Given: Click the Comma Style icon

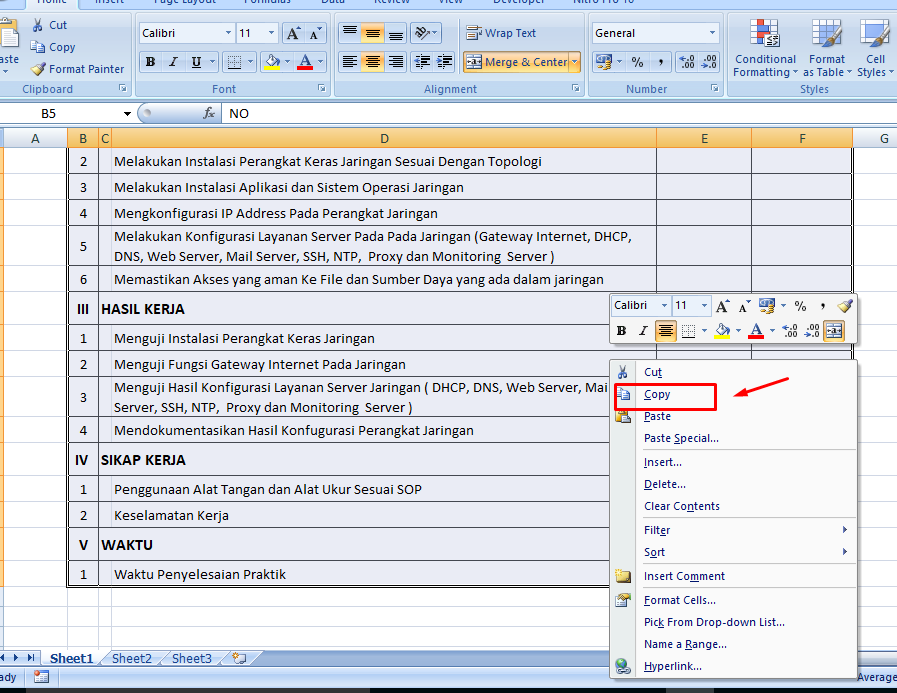Looking at the screenshot, I should tap(661, 63).
